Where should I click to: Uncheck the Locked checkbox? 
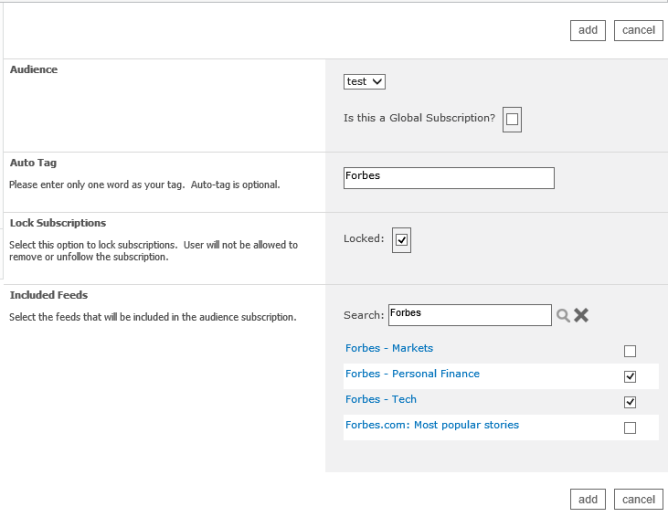point(402,240)
